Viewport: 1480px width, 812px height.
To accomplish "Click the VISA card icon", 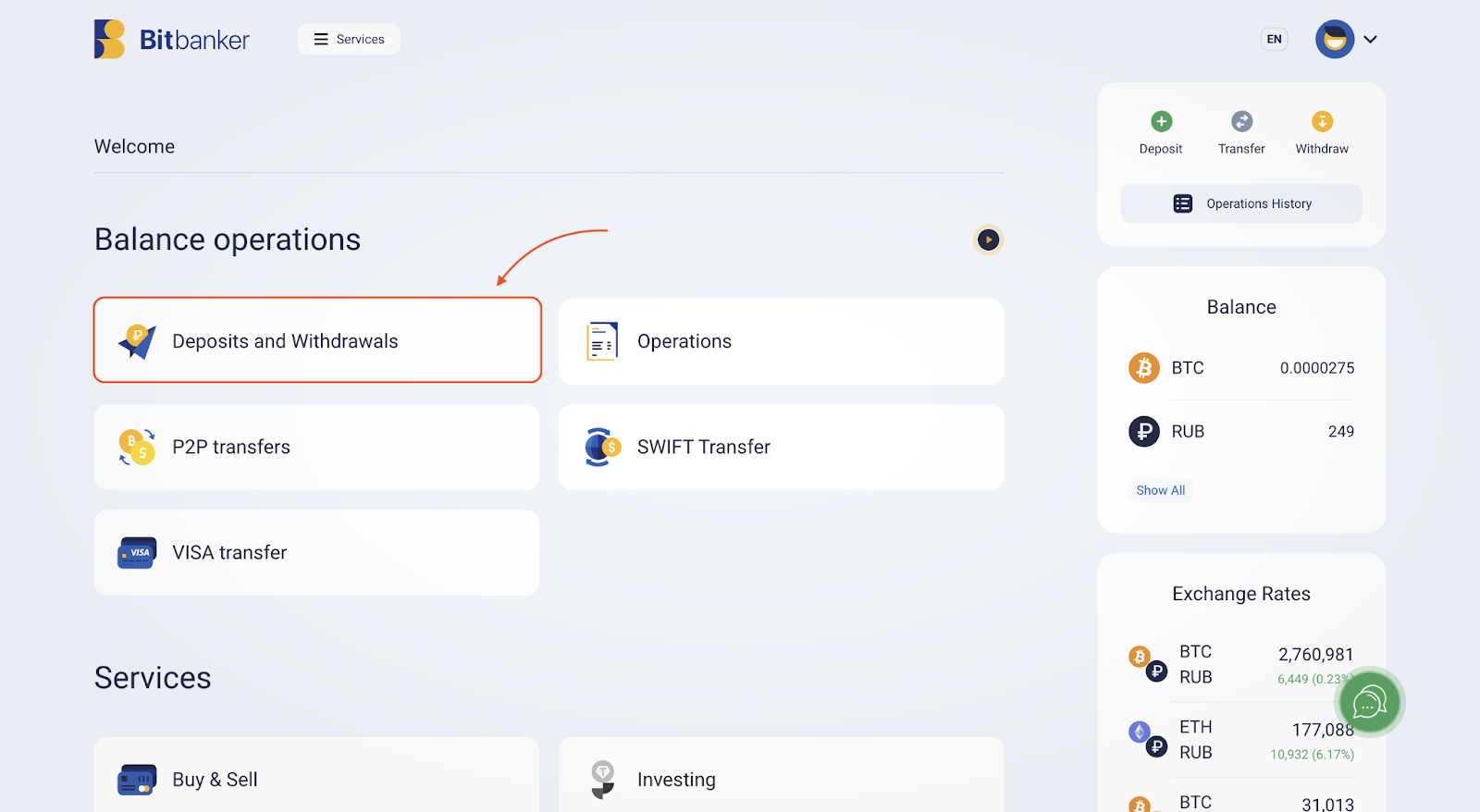I will click(137, 552).
